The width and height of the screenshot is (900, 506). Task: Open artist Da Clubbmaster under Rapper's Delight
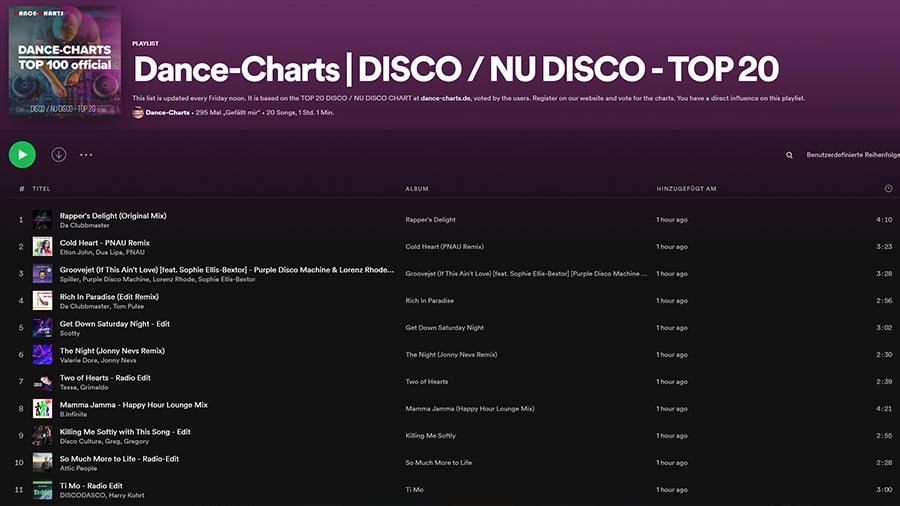(84, 225)
